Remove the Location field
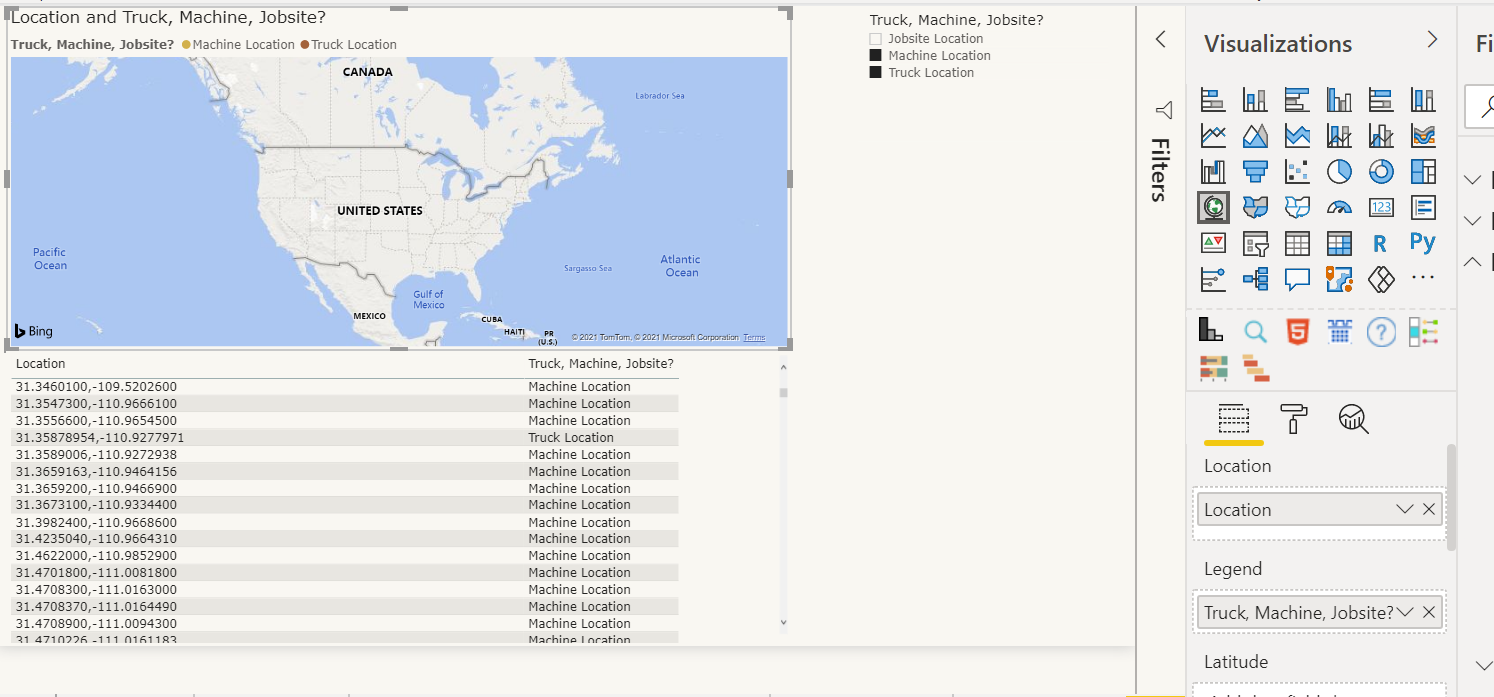The height and width of the screenshot is (697, 1494). coord(1429,509)
